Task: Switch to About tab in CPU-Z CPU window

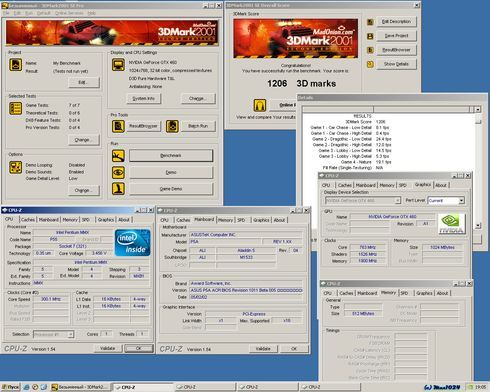Action: click(x=124, y=219)
